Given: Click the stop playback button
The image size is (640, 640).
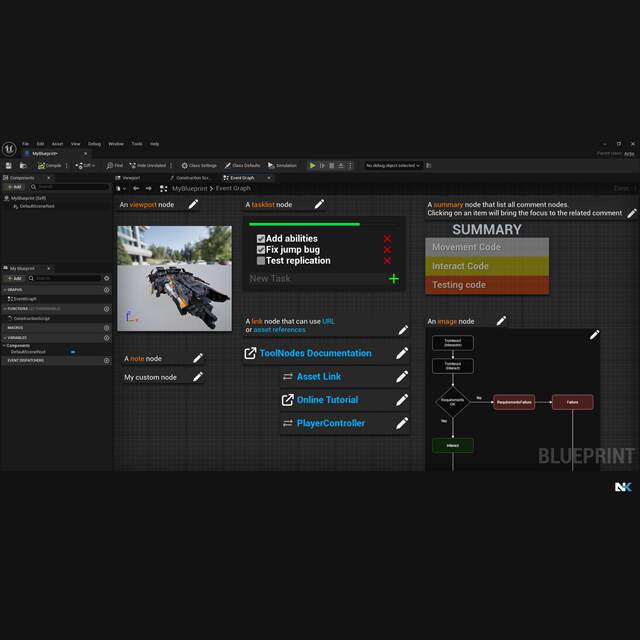Looking at the screenshot, I should (x=331, y=165).
